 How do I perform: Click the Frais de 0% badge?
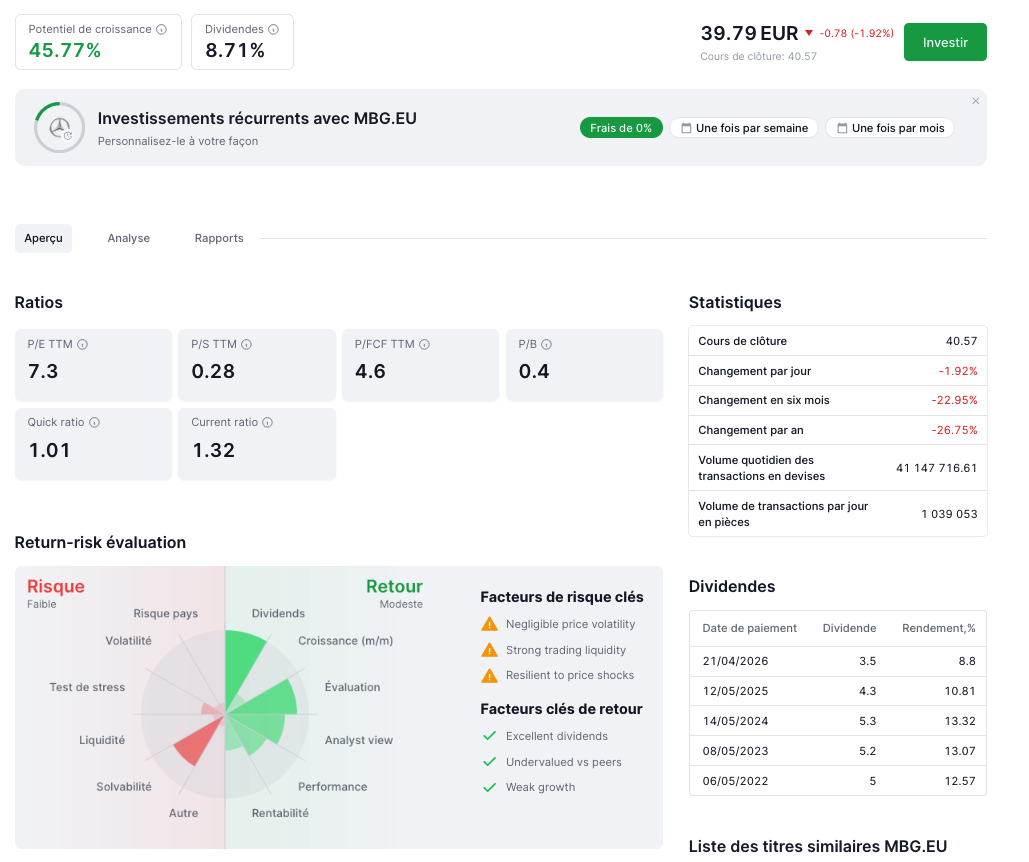click(x=621, y=128)
